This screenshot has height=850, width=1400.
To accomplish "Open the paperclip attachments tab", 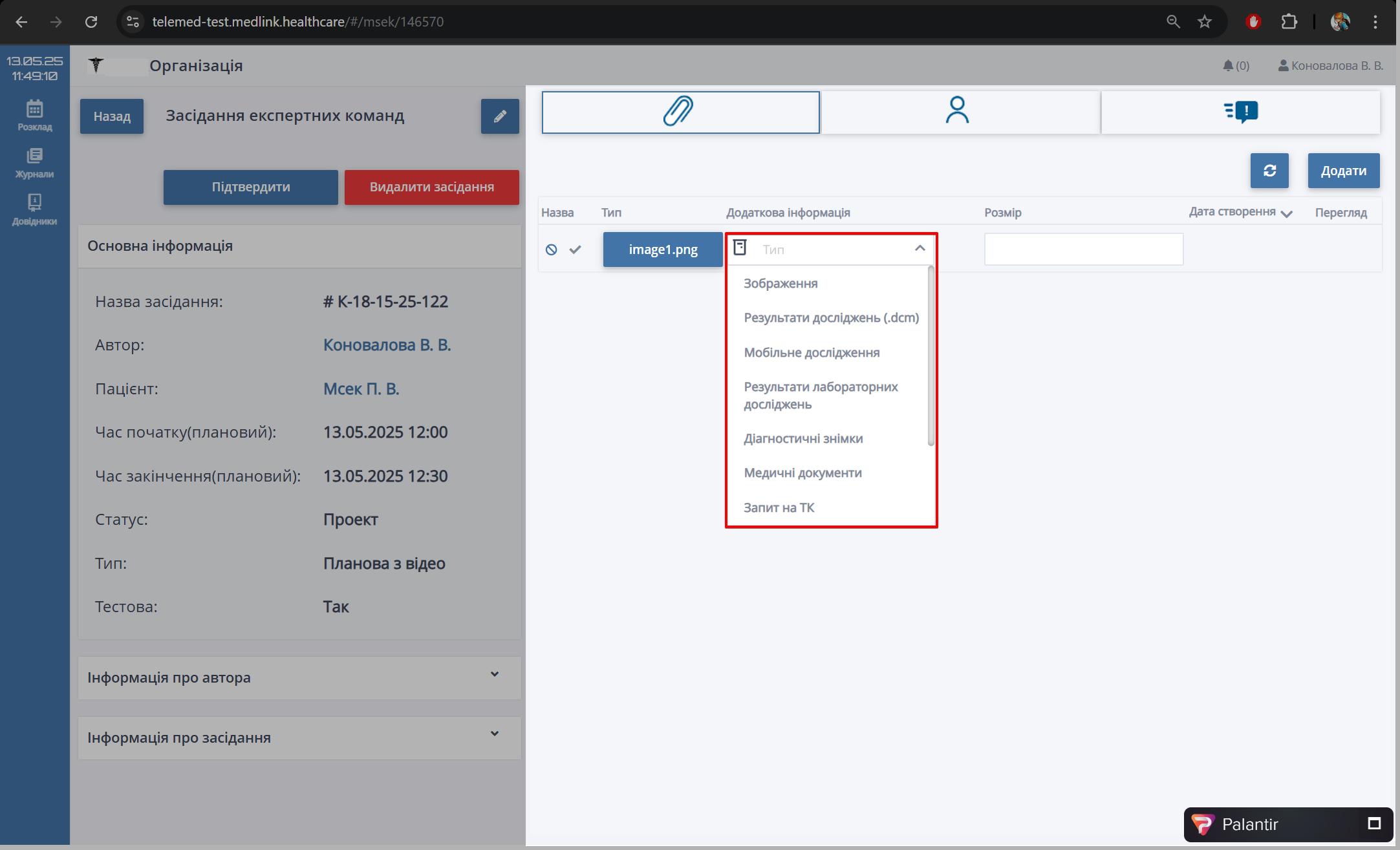I will (x=680, y=112).
